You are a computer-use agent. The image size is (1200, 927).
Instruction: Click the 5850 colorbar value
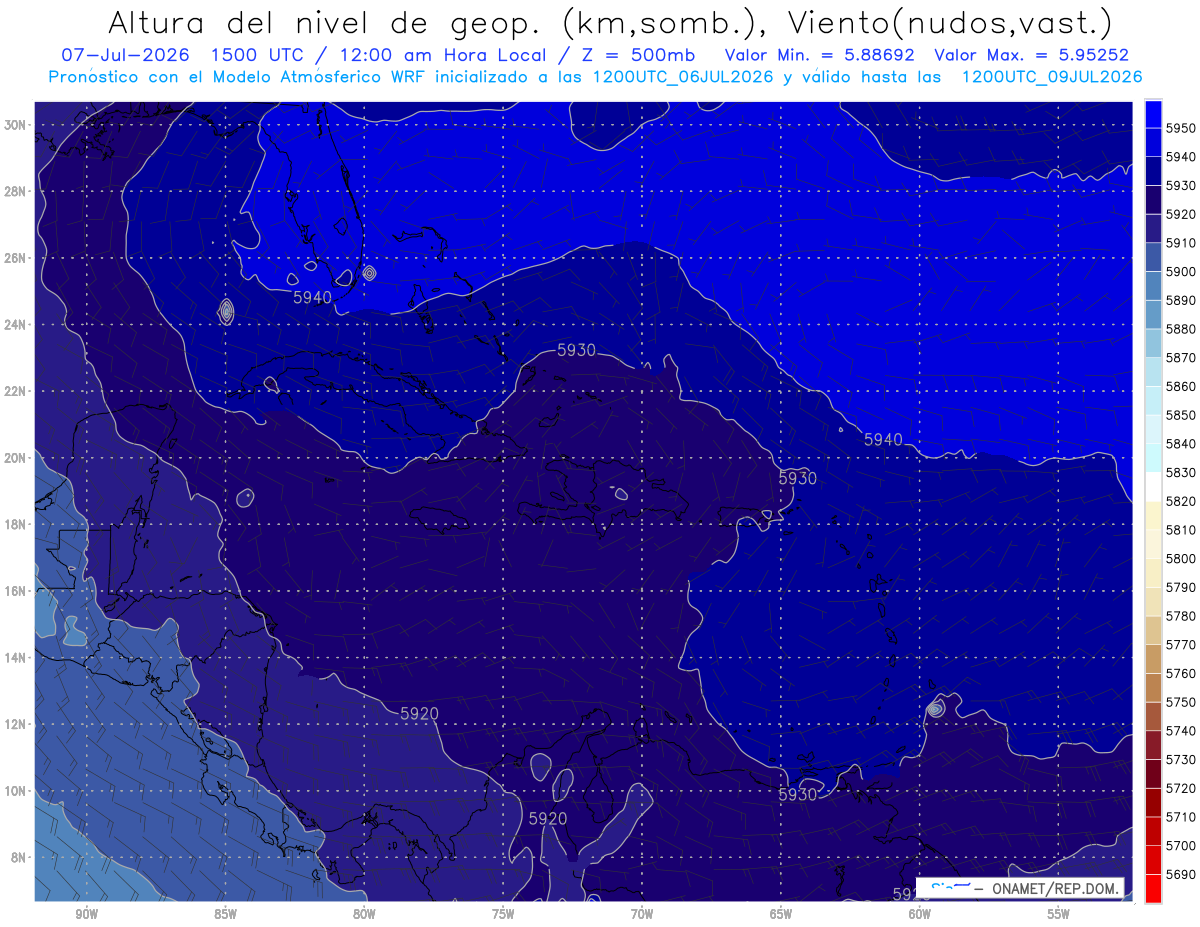tap(1181, 415)
